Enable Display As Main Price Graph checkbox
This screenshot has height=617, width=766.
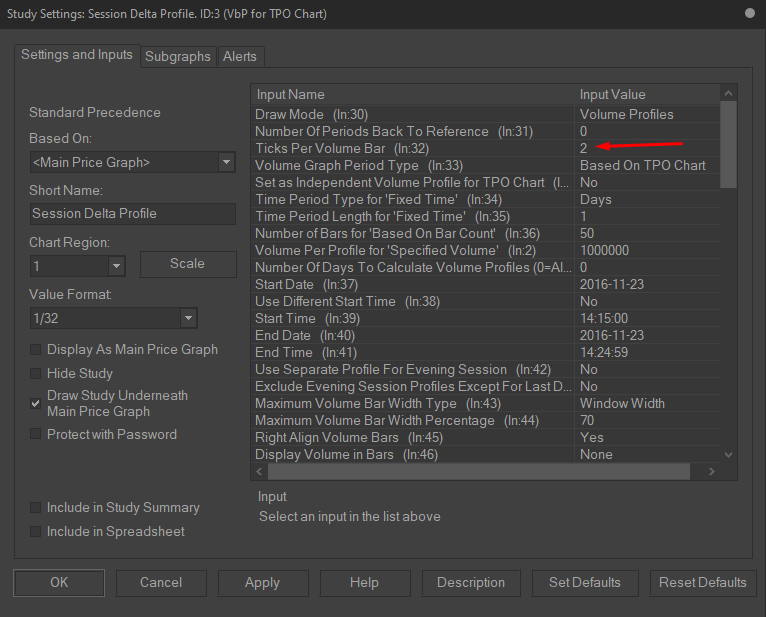coord(35,350)
